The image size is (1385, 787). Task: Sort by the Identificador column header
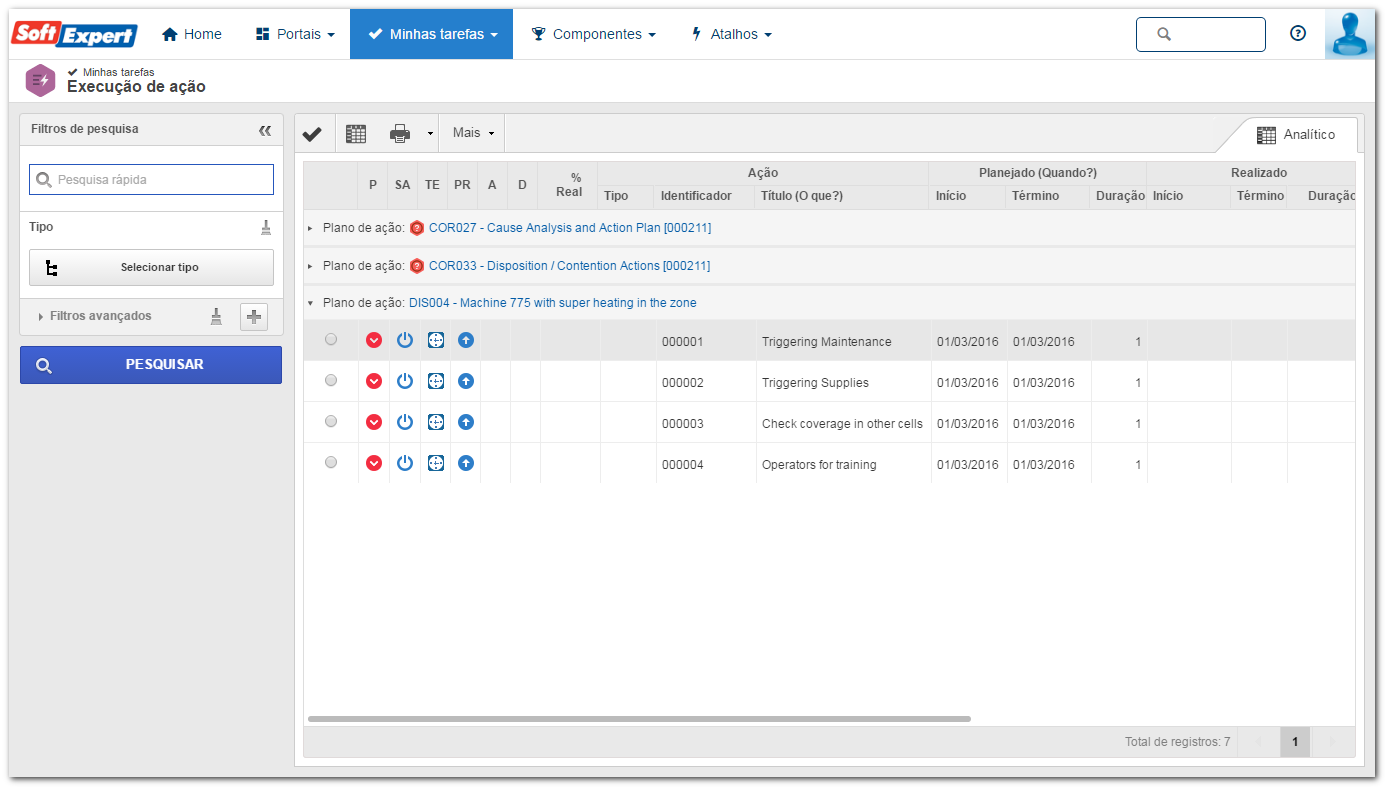click(696, 196)
